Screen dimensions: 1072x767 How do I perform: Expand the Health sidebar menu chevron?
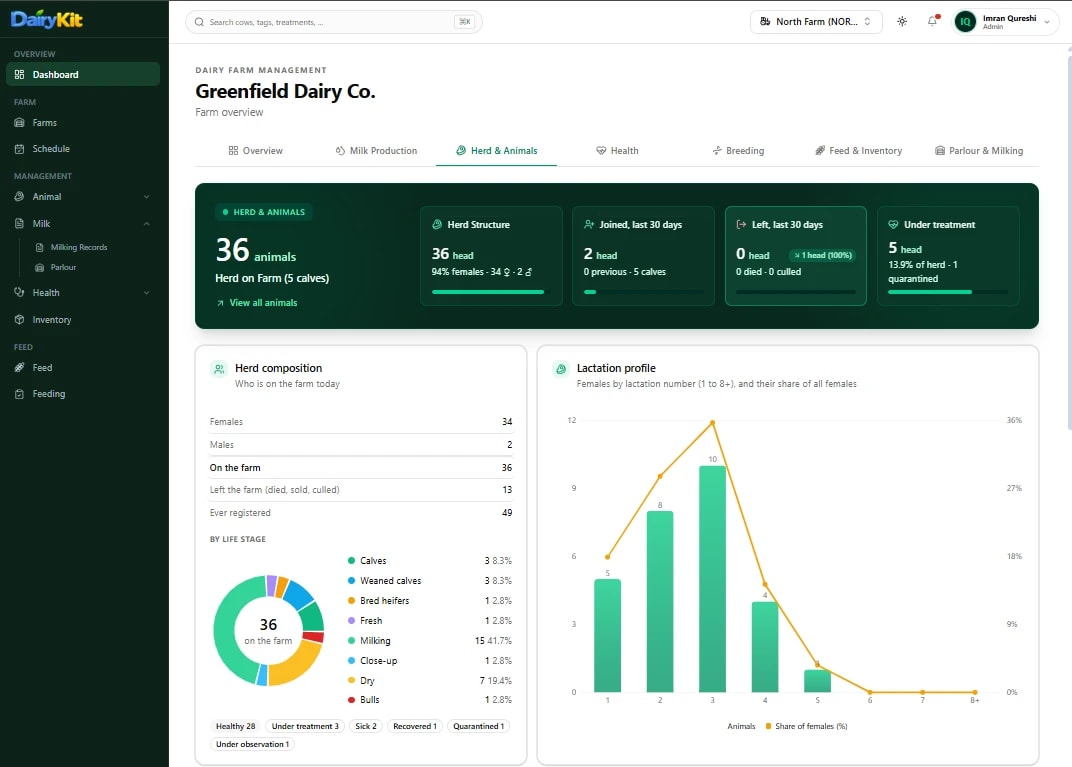coord(146,293)
